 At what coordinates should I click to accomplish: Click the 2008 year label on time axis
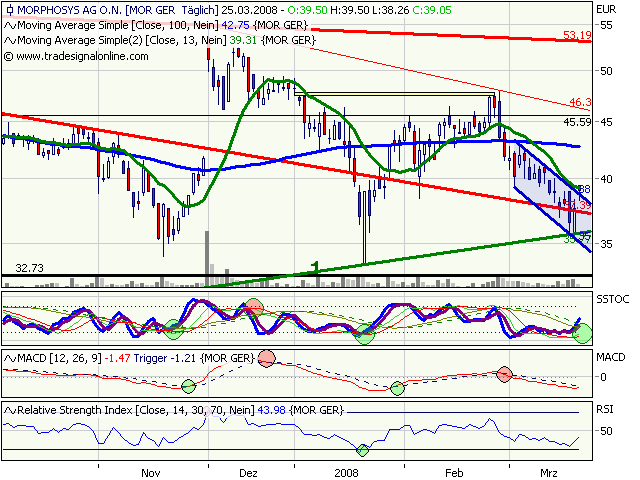click(x=346, y=473)
